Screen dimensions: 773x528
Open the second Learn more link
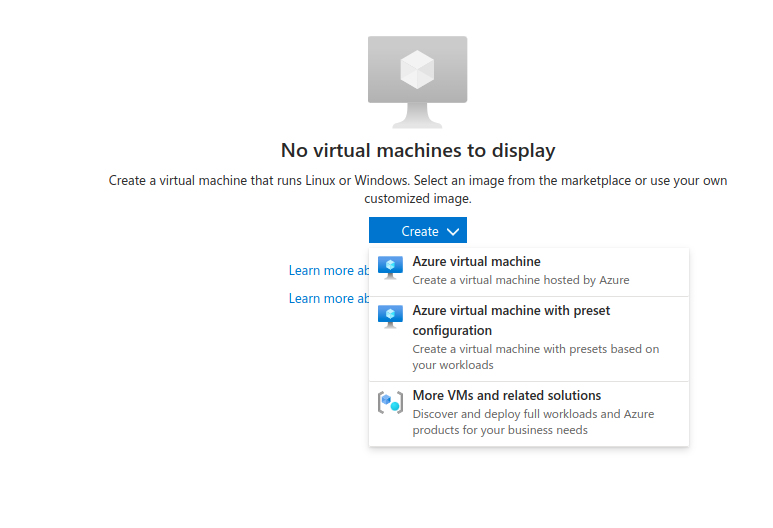pos(329,298)
